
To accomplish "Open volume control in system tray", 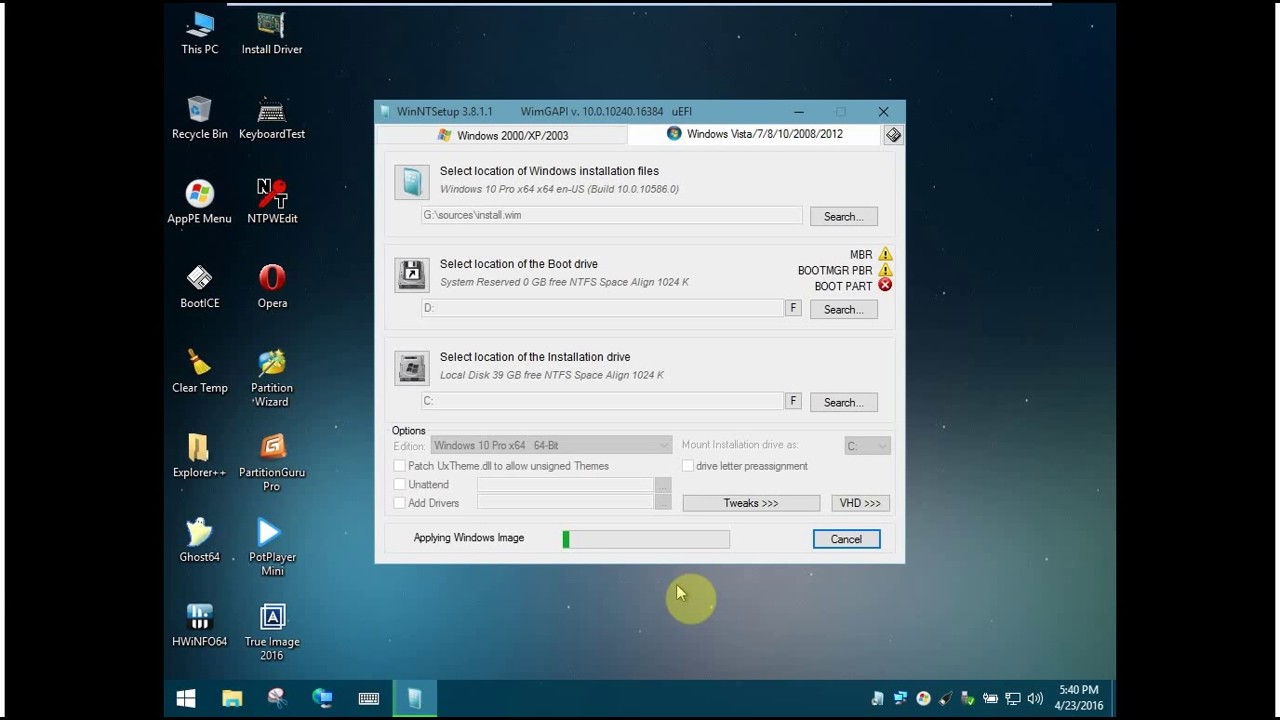I will 1035,699.
